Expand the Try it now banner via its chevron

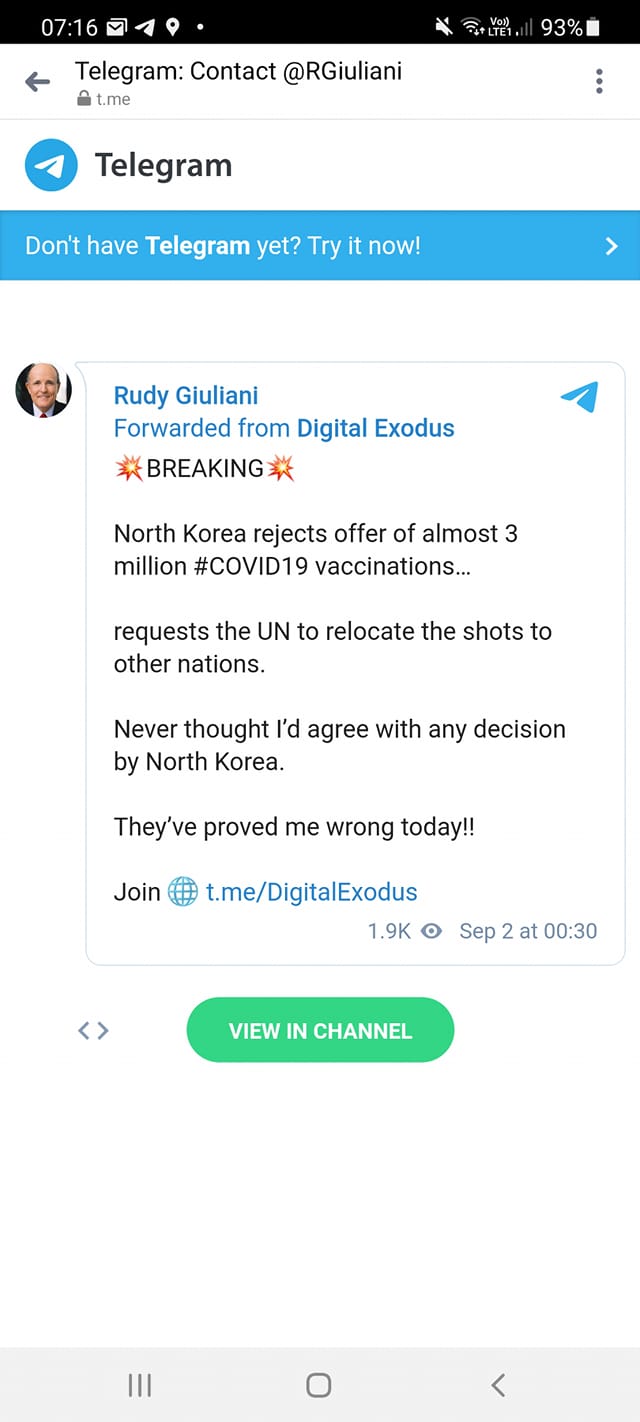pos(611,245)
